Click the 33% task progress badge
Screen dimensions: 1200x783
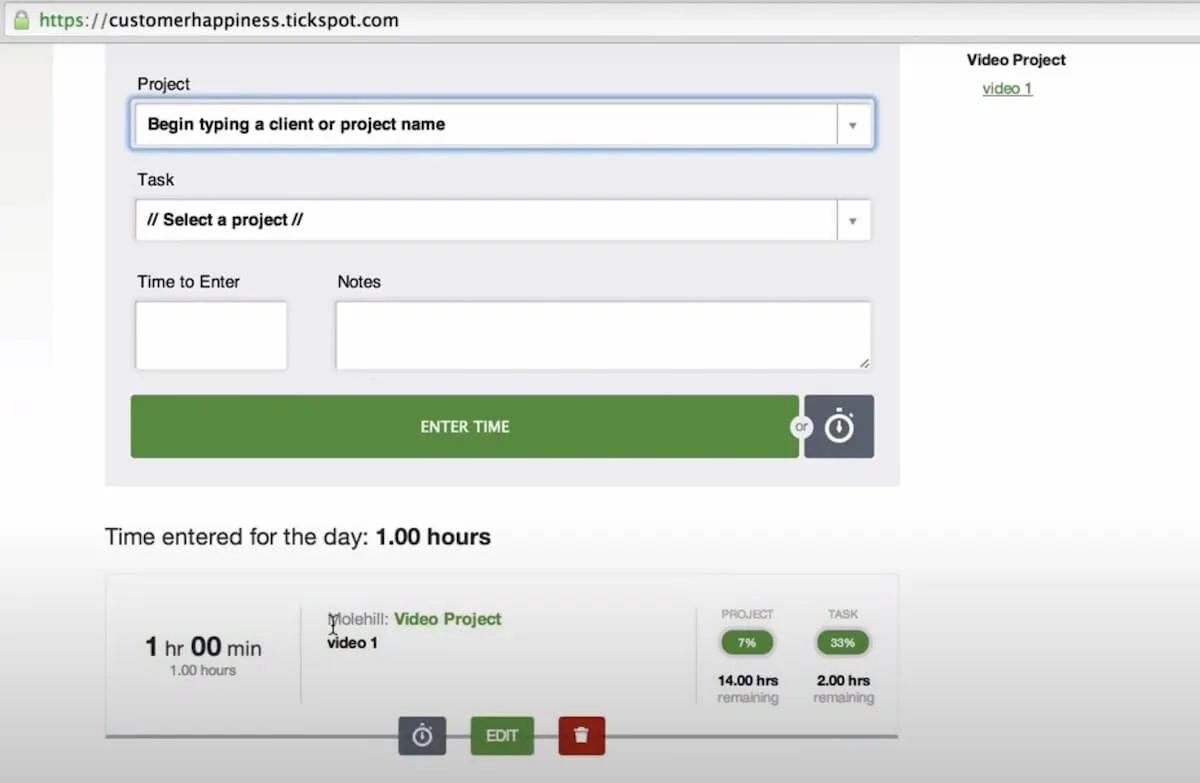843,643
